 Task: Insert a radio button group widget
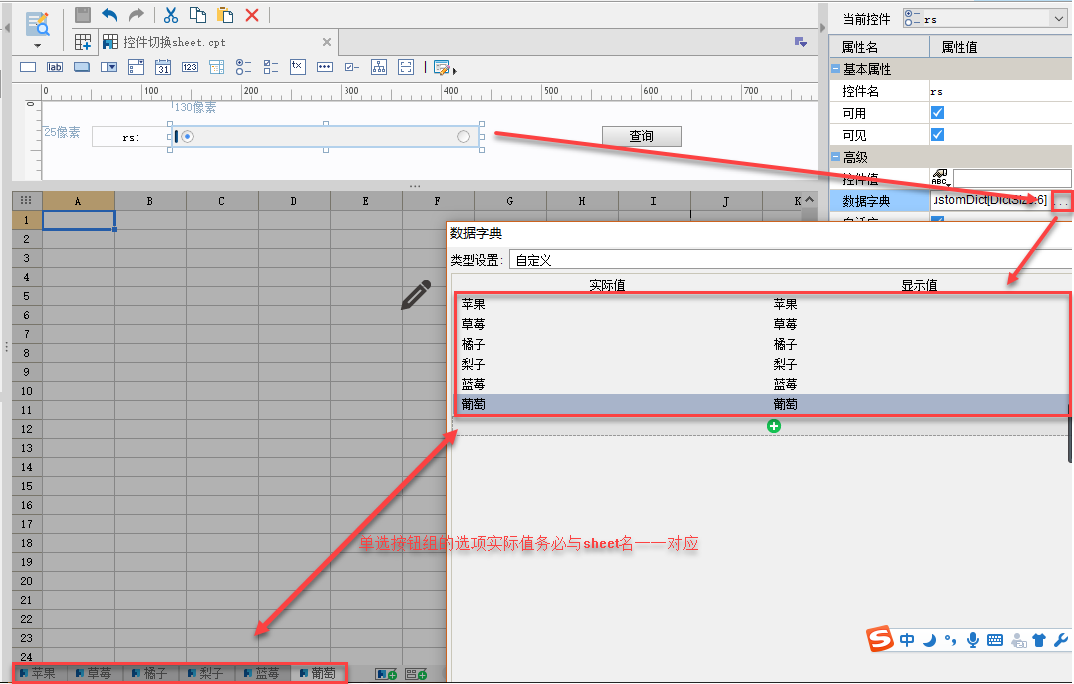coord(243,67)
